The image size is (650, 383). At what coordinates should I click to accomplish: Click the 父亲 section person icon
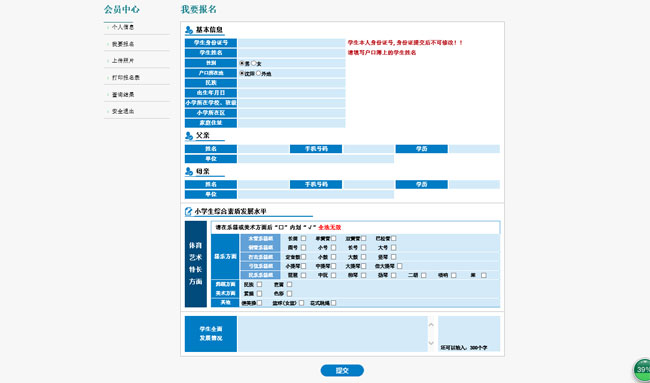(189, 136)
